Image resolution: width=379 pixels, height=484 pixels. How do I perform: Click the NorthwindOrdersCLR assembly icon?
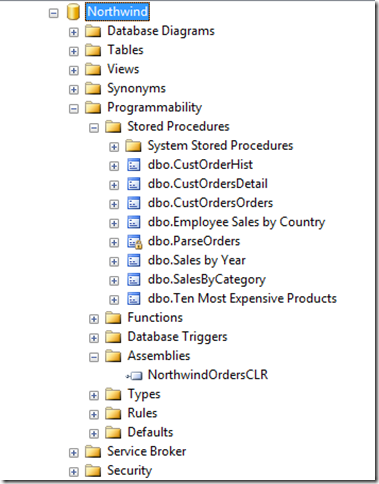[x=134, y=376]
